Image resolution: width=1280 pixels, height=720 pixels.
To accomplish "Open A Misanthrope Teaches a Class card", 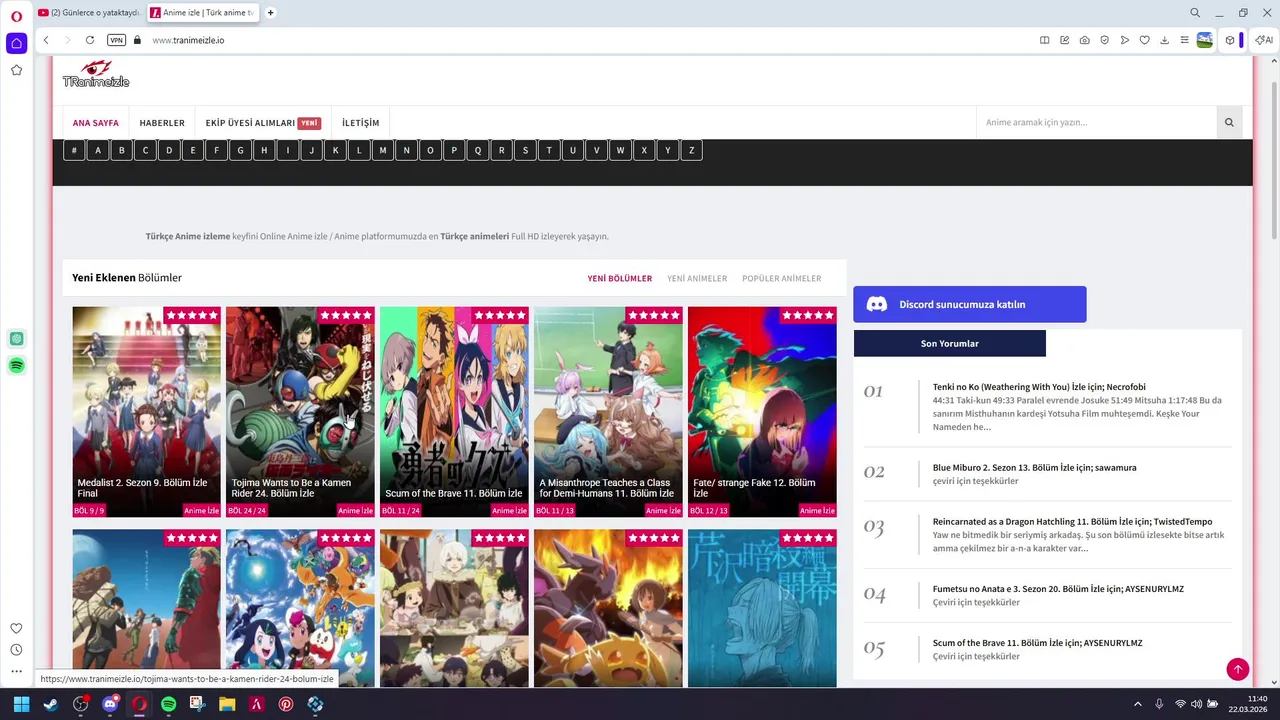I will tap(608, 411).
